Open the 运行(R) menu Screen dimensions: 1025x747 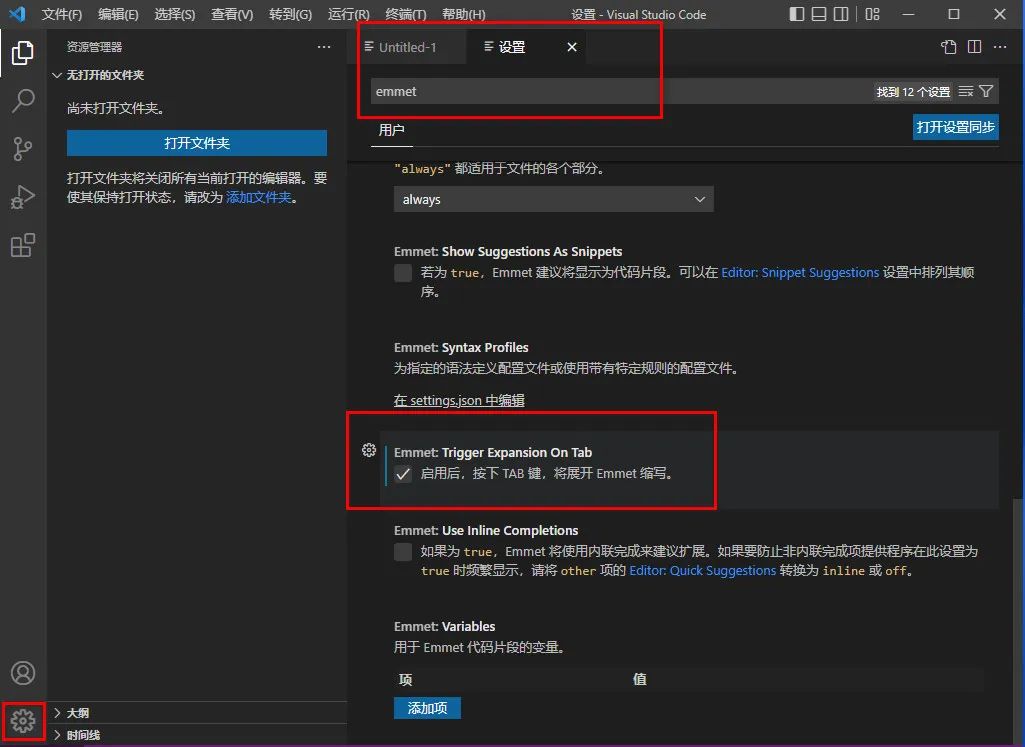[348, 14]
